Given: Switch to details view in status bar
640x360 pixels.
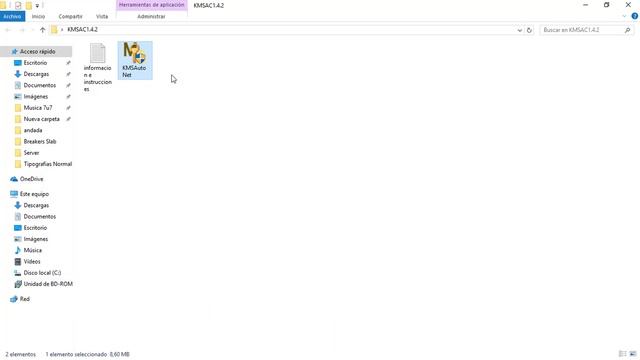Looking at the screenshot, I should pos(623,354).
